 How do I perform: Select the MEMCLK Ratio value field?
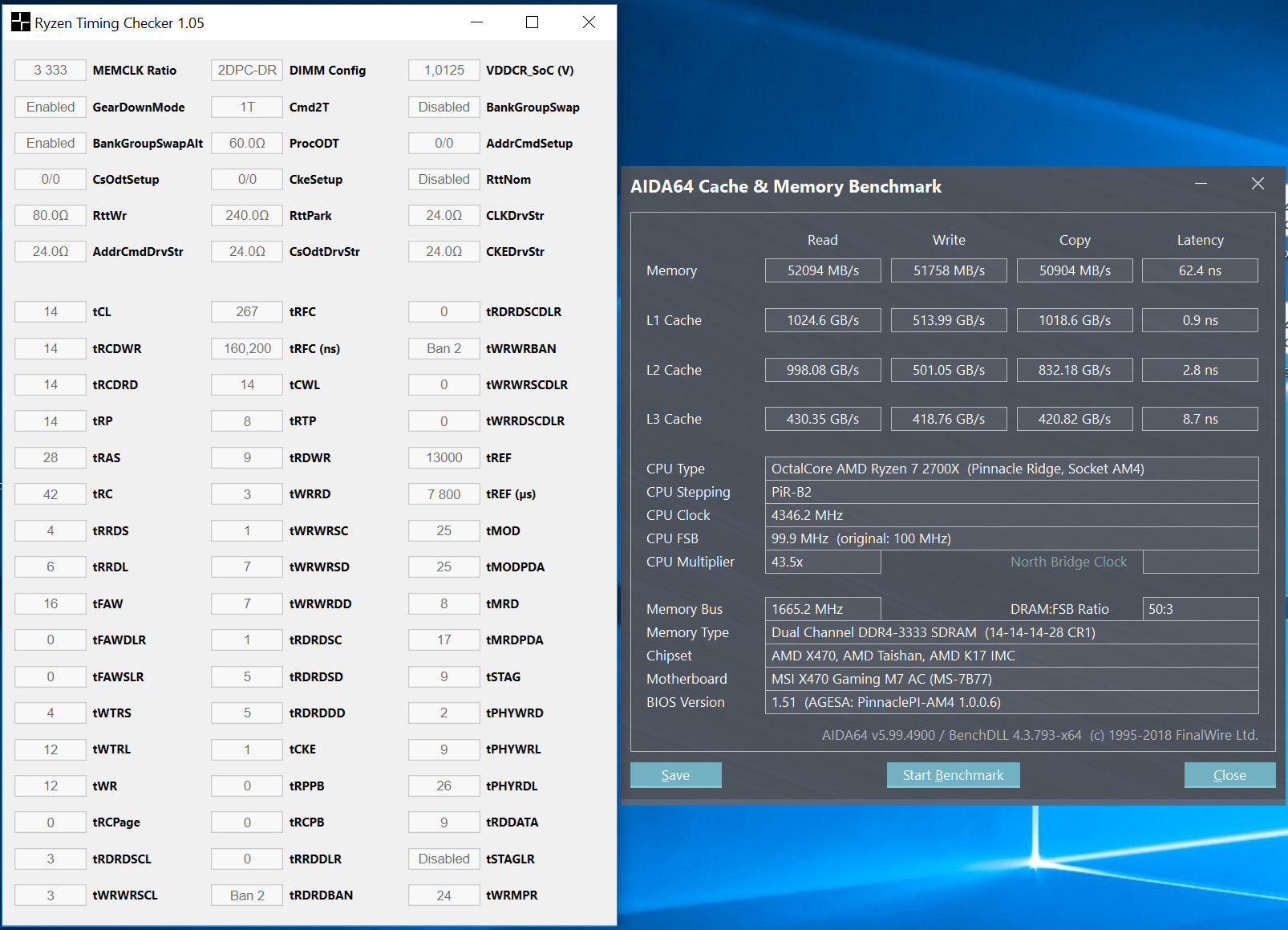click(51, 71)
